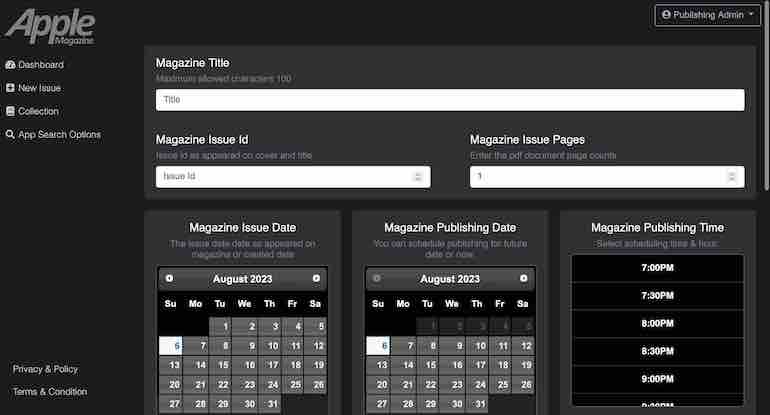Open the Privacy & Policy link
Screen dimensions: 770x415
click(45, 369)
